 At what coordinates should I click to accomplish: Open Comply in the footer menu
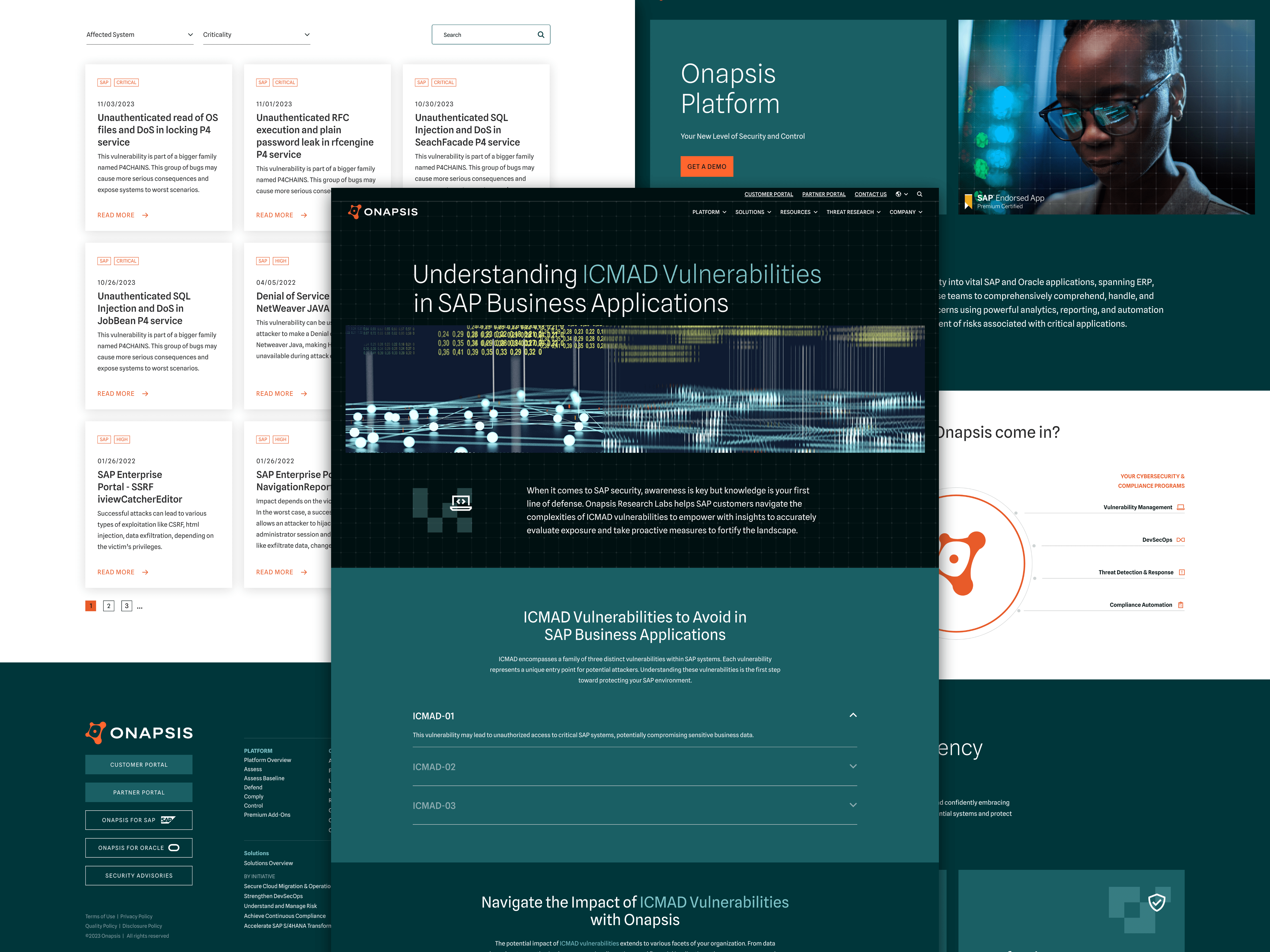click(x=254, y=797)
